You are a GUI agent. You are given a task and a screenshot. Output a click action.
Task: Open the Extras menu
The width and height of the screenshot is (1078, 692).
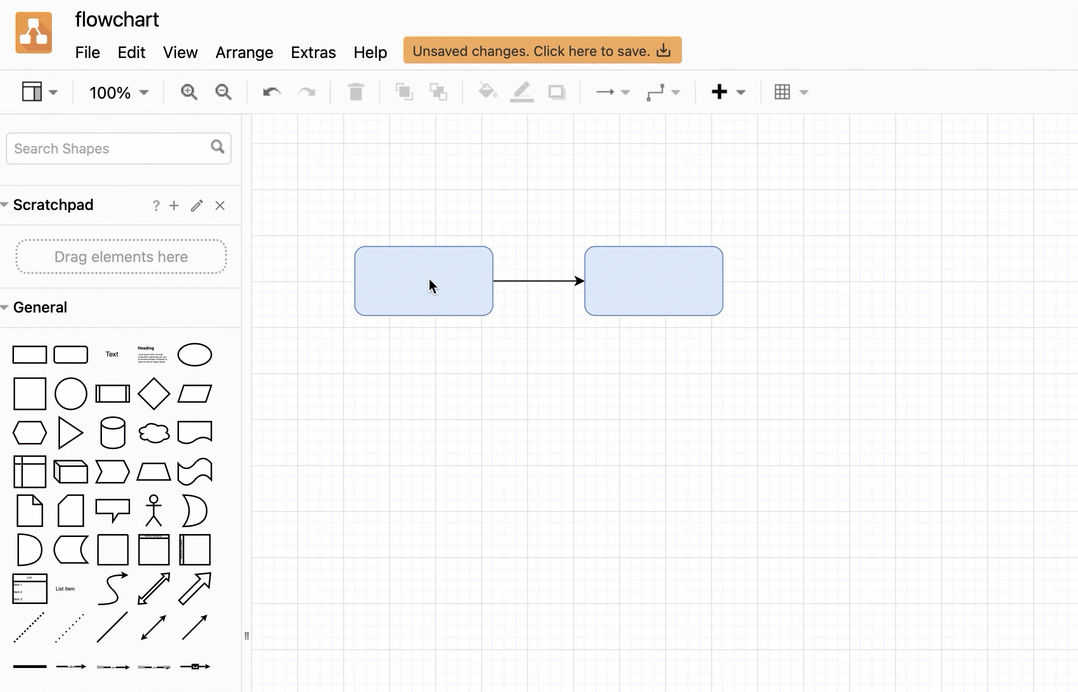pyautogui.click(x=313, y=52)
